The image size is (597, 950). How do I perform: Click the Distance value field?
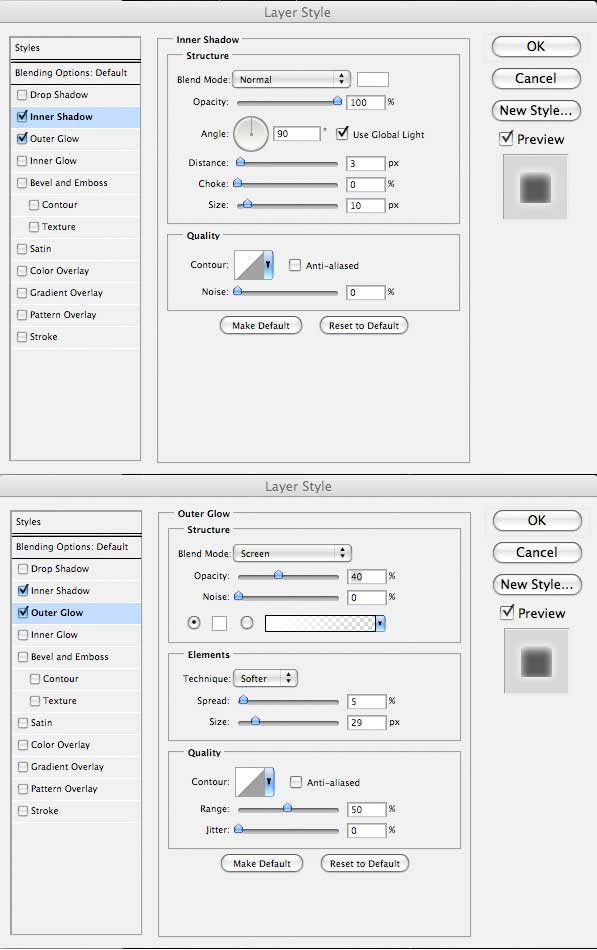click(x=366, y=164)
